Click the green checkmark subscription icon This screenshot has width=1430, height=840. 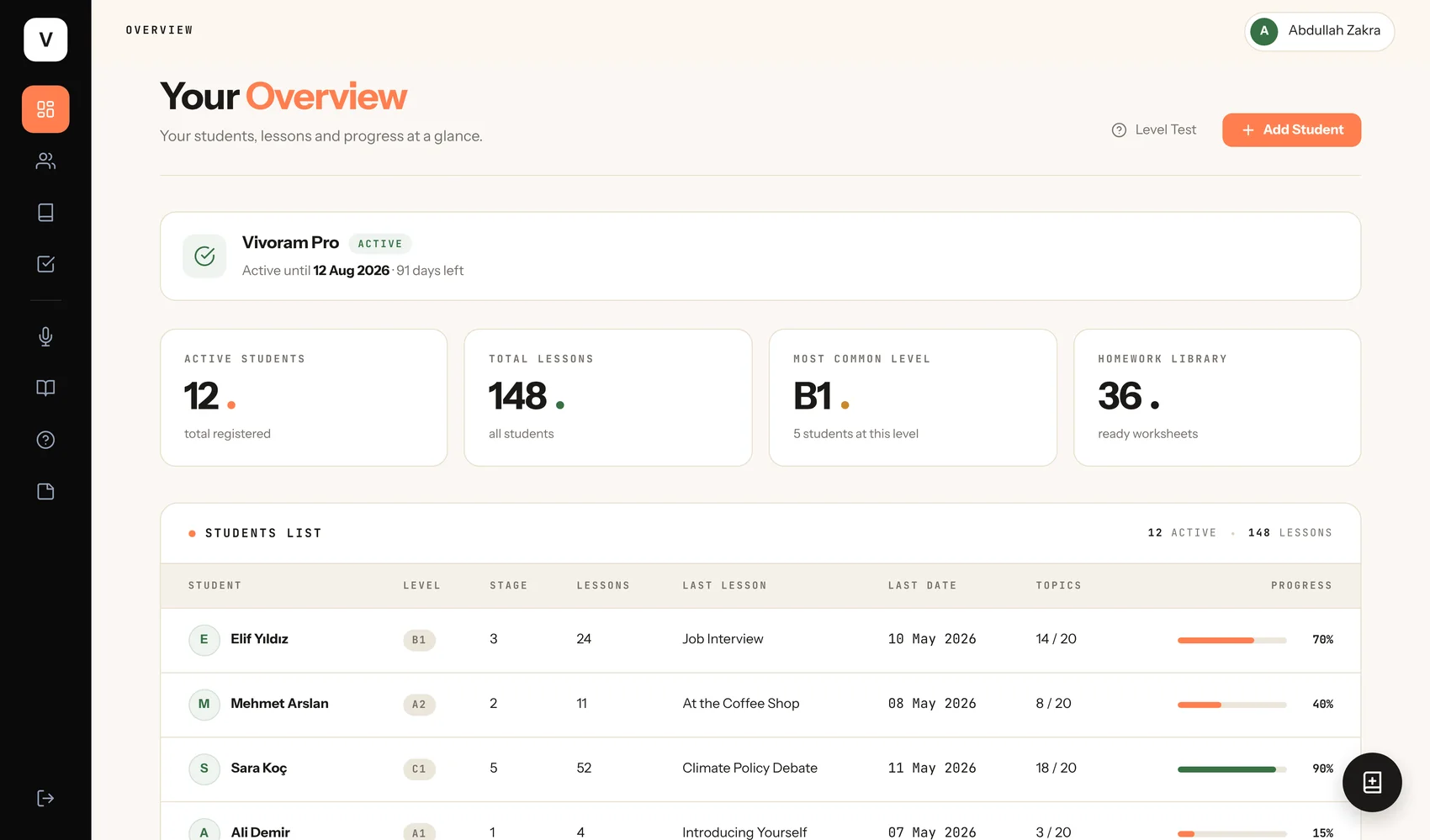204,256
